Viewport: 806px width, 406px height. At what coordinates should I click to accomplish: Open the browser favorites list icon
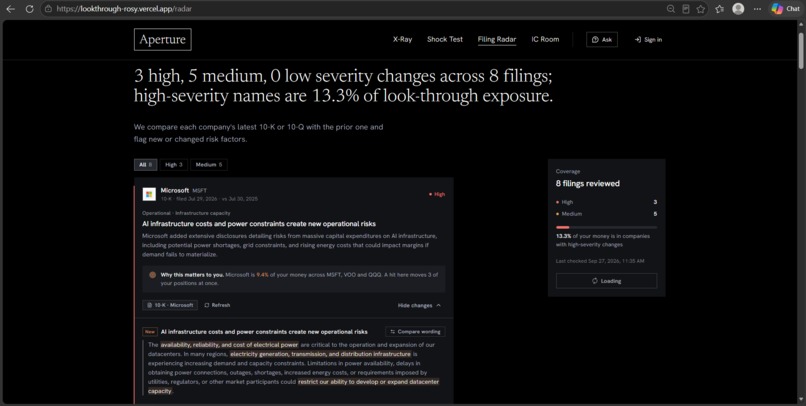coord(720,9)
